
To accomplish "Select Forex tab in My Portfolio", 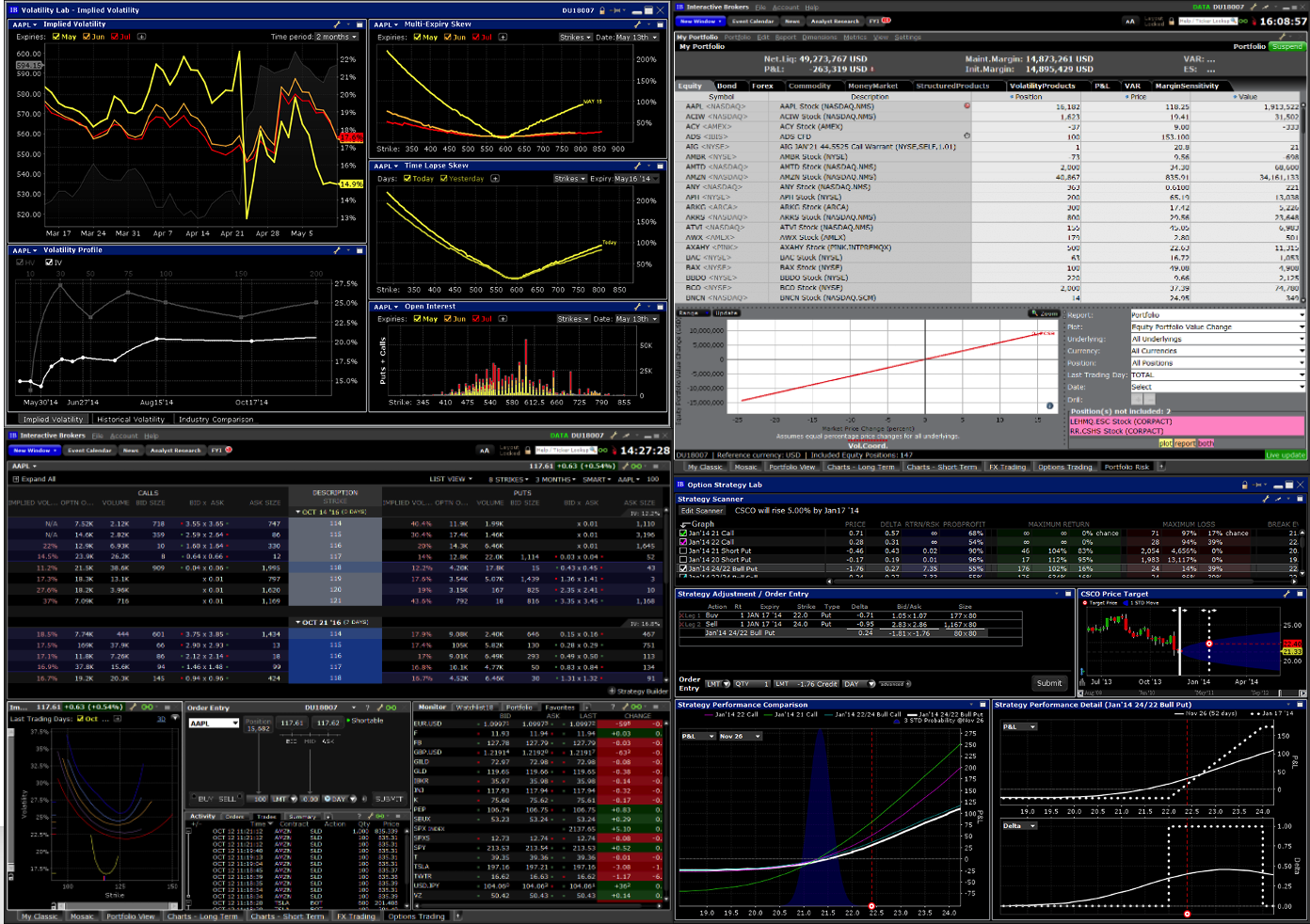I will [x=762, y=86].
